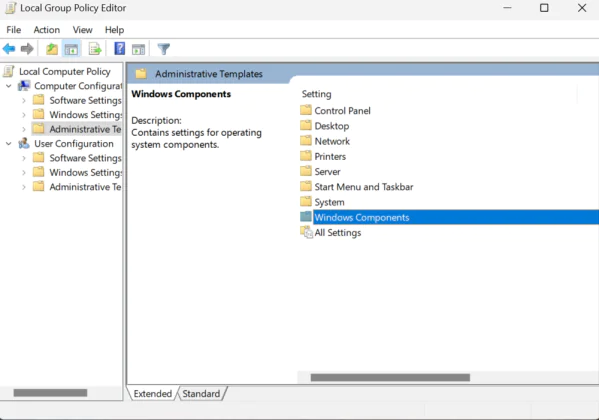Viewport: 599px width, 420px height.
Task: Select the highlighted Windows Components folder
Action: click(x=449, y=217)
